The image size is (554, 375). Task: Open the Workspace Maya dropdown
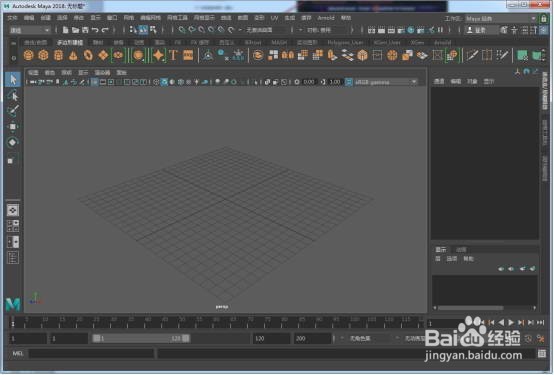point(501,18)
